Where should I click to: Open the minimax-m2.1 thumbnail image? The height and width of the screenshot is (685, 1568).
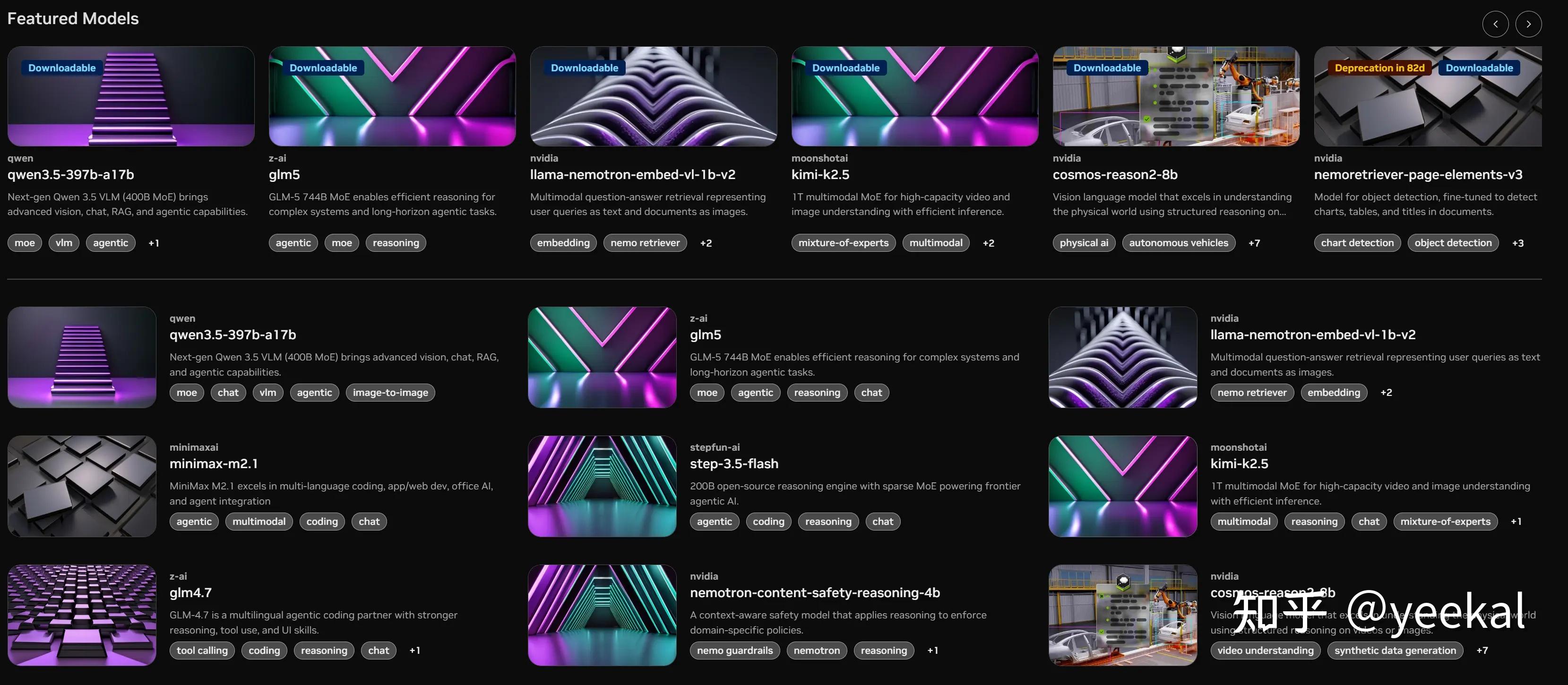point(82,486)
